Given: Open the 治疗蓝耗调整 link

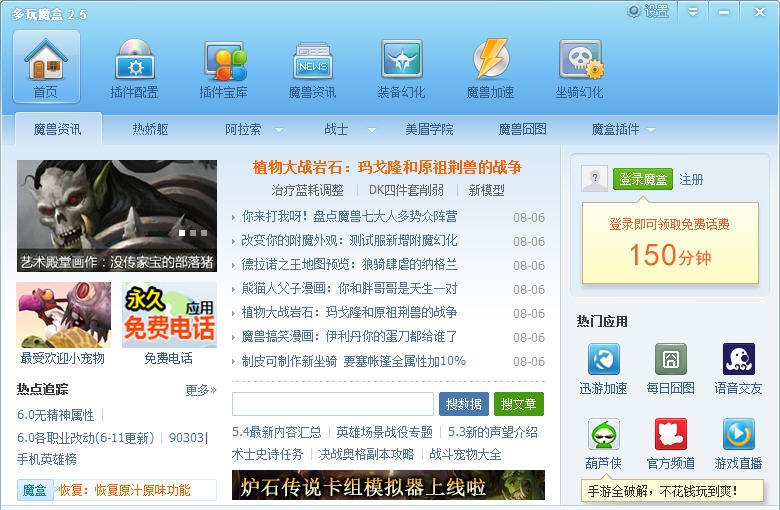Looking at the screenshot, I should (x=307, y=190).
